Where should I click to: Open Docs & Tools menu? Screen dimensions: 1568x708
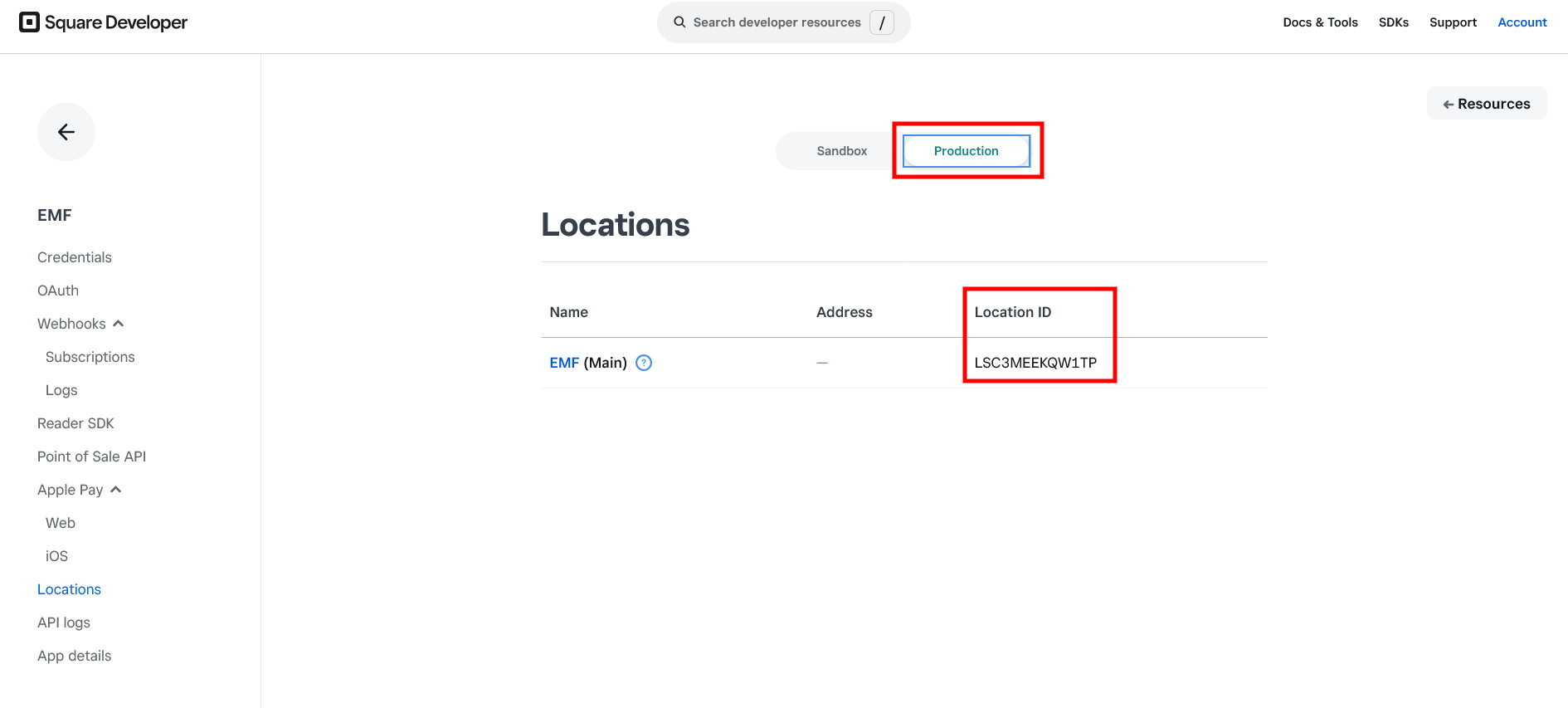click(x=1320, y=22)
